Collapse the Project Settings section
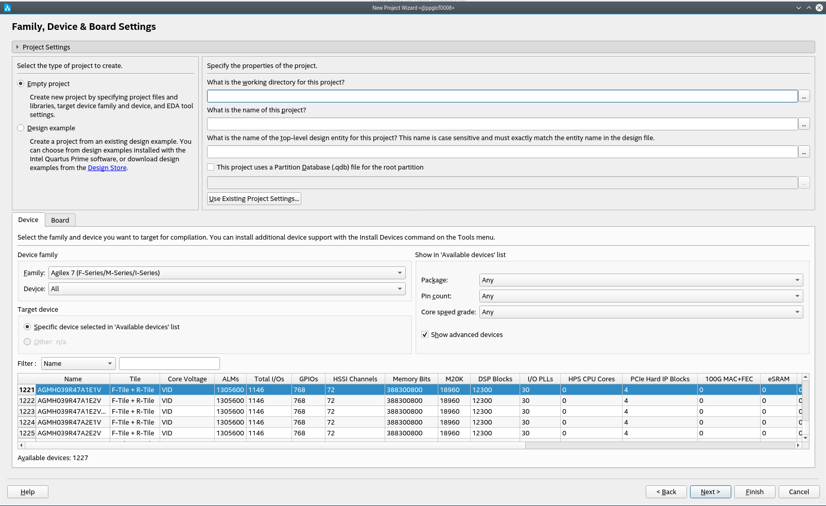This screenshot has width=826, height=506. pos(17,47)
